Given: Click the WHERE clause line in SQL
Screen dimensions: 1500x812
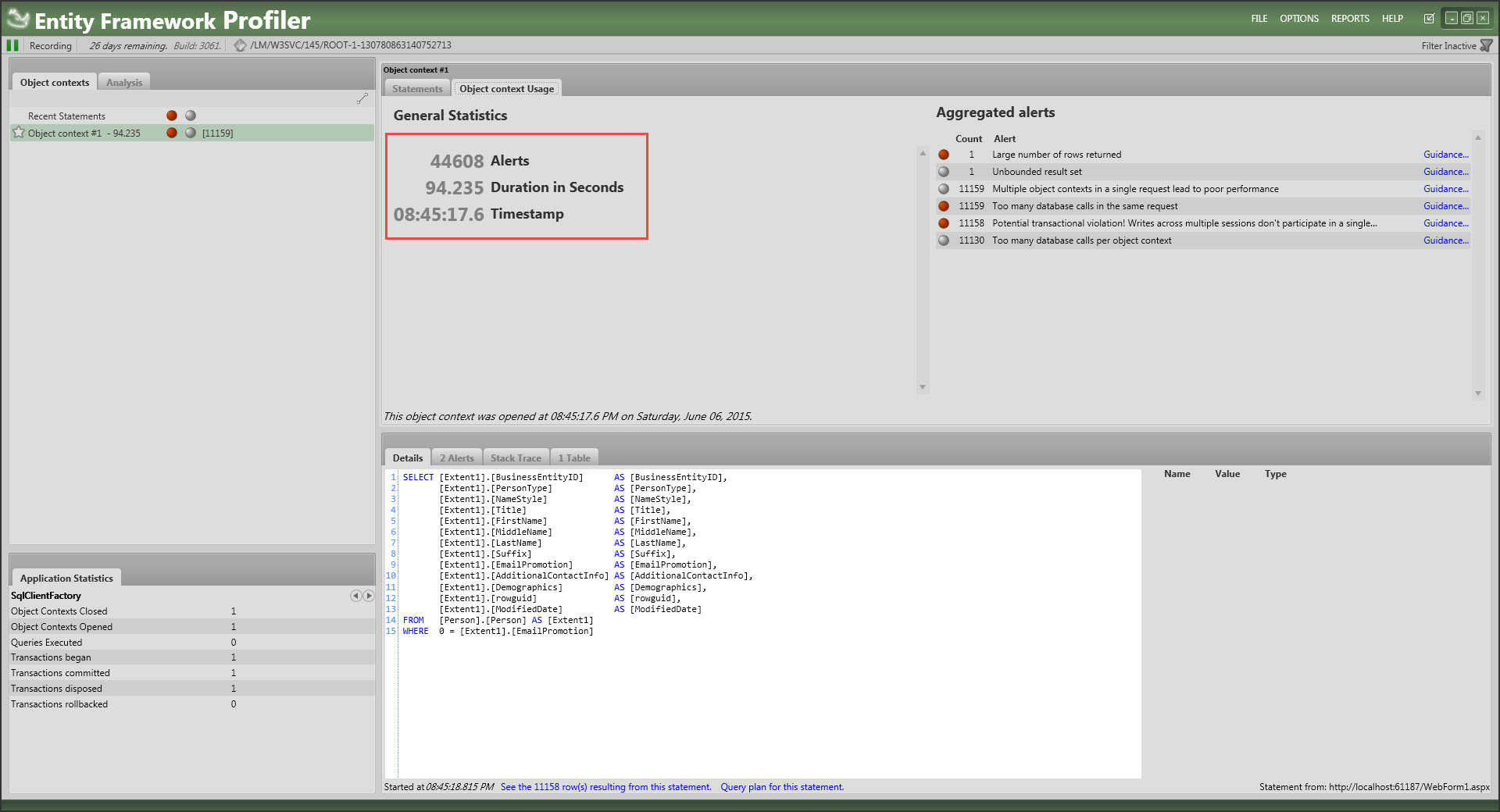Looking at the screenshot, I should [498, 632].
